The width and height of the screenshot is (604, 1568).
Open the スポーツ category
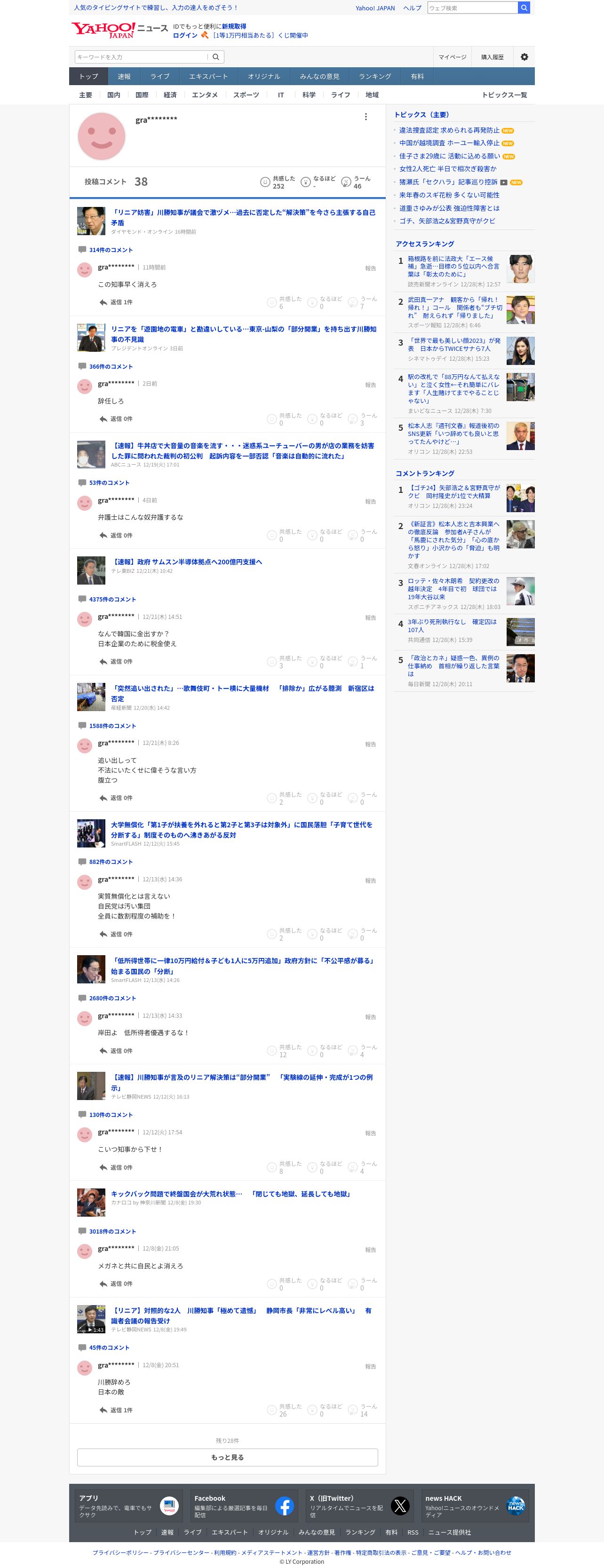[246, 95]
